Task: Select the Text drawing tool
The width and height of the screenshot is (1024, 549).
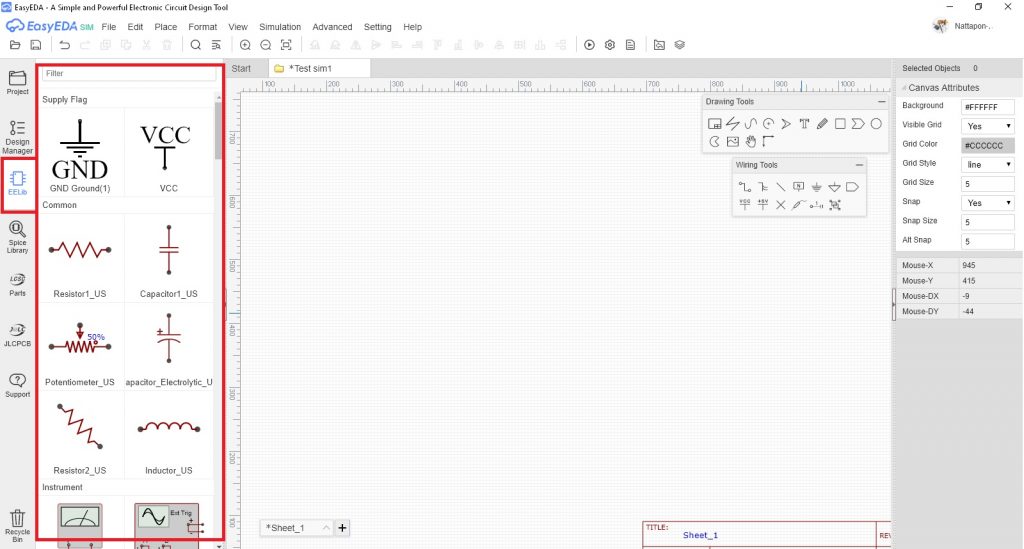Action: pyautogui.click(x=804, y=123)
